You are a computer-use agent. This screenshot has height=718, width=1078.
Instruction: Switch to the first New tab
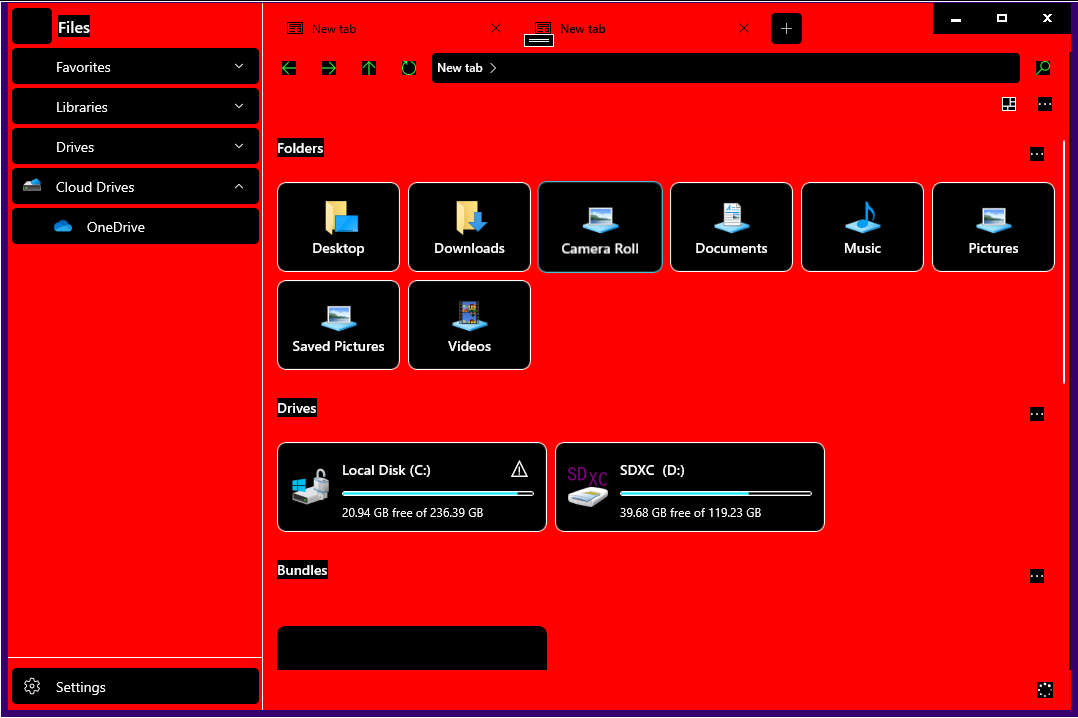pos(392,29)
